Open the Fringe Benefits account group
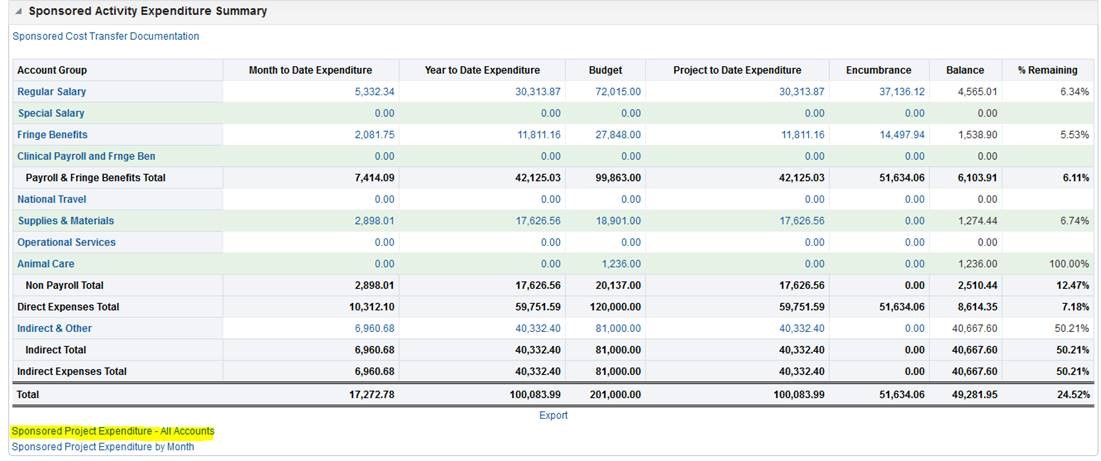 click(52, 135)
